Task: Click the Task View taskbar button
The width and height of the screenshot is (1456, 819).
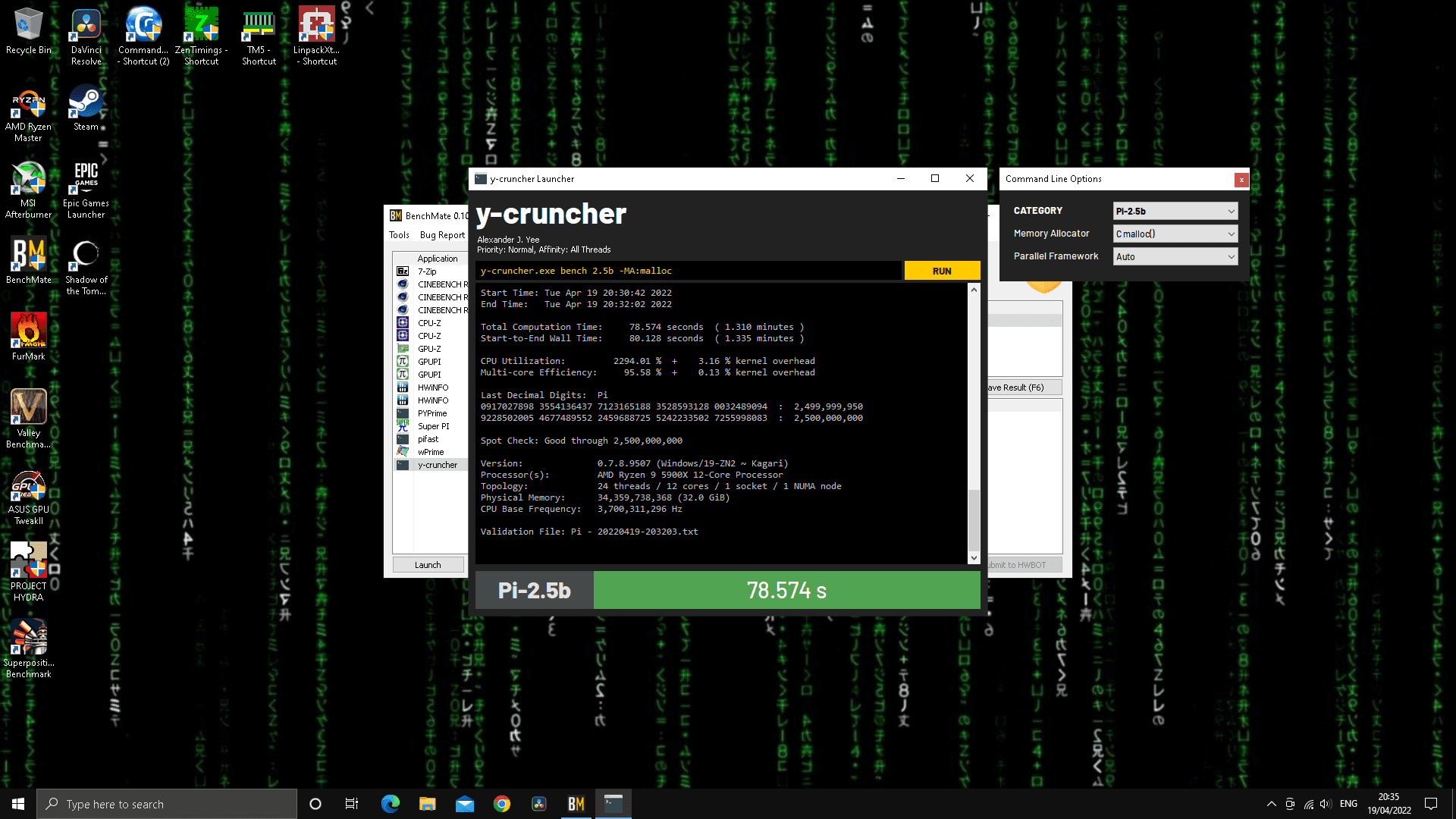Action: [x=352, y=804]
